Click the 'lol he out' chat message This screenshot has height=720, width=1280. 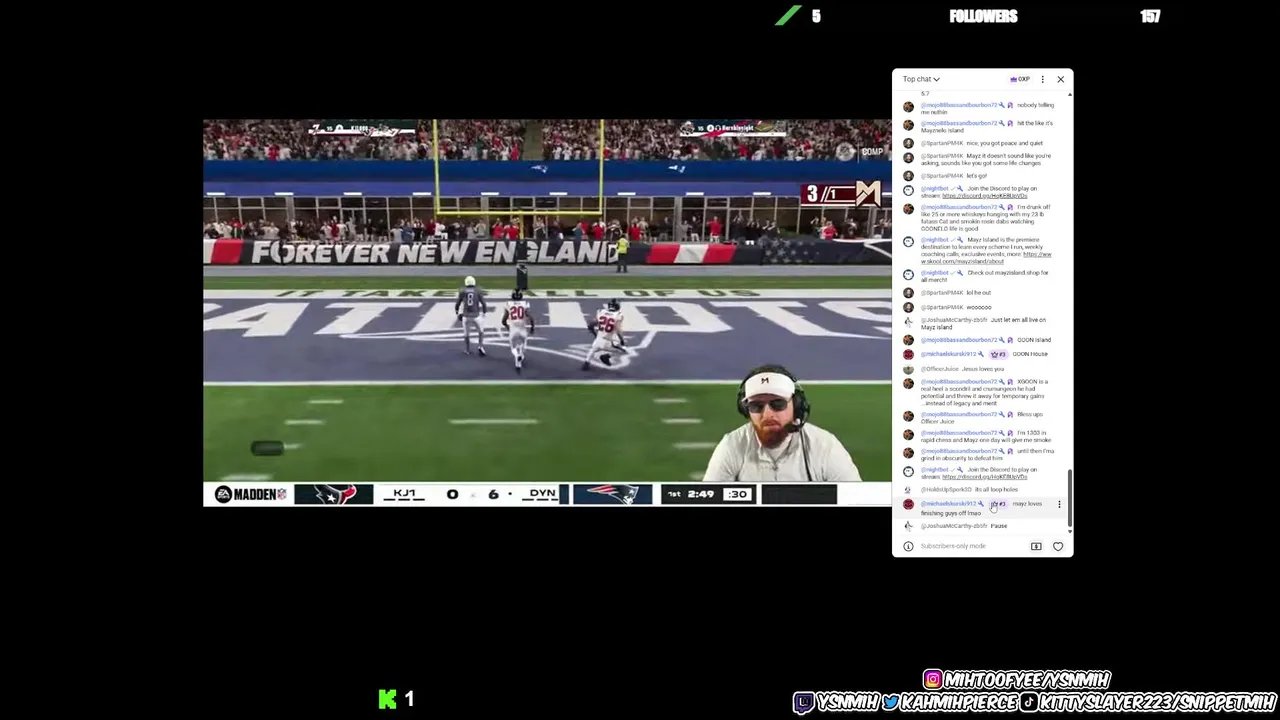(979, 293)
